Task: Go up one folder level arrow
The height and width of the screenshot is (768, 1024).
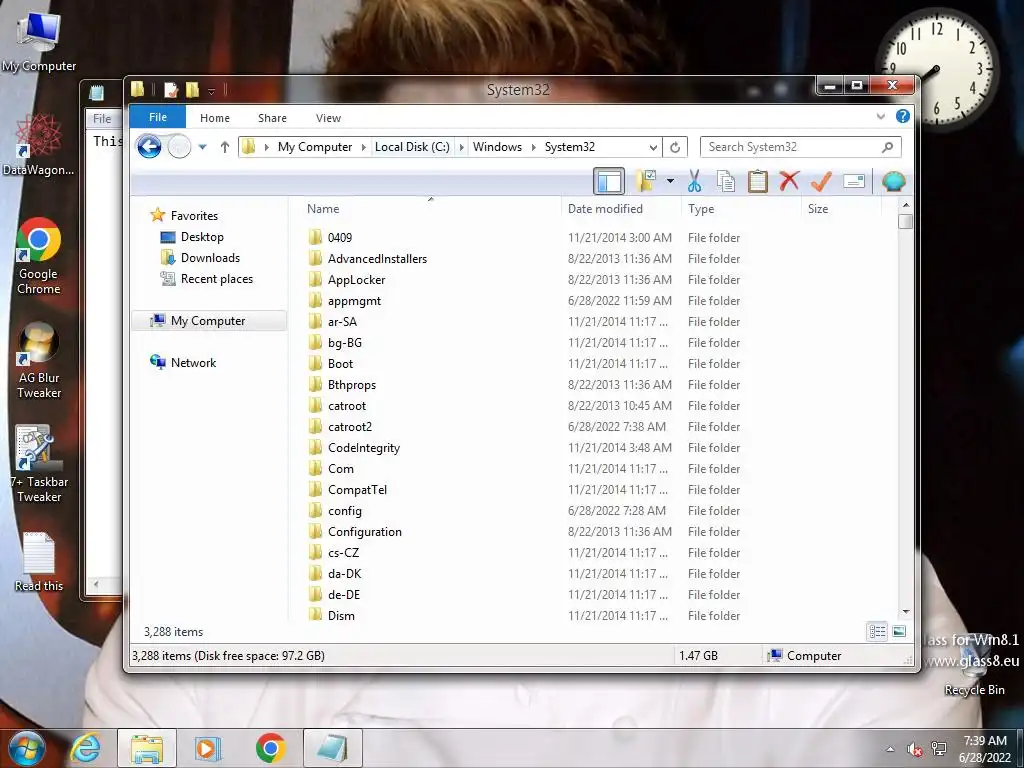Action: pos(225,147)
